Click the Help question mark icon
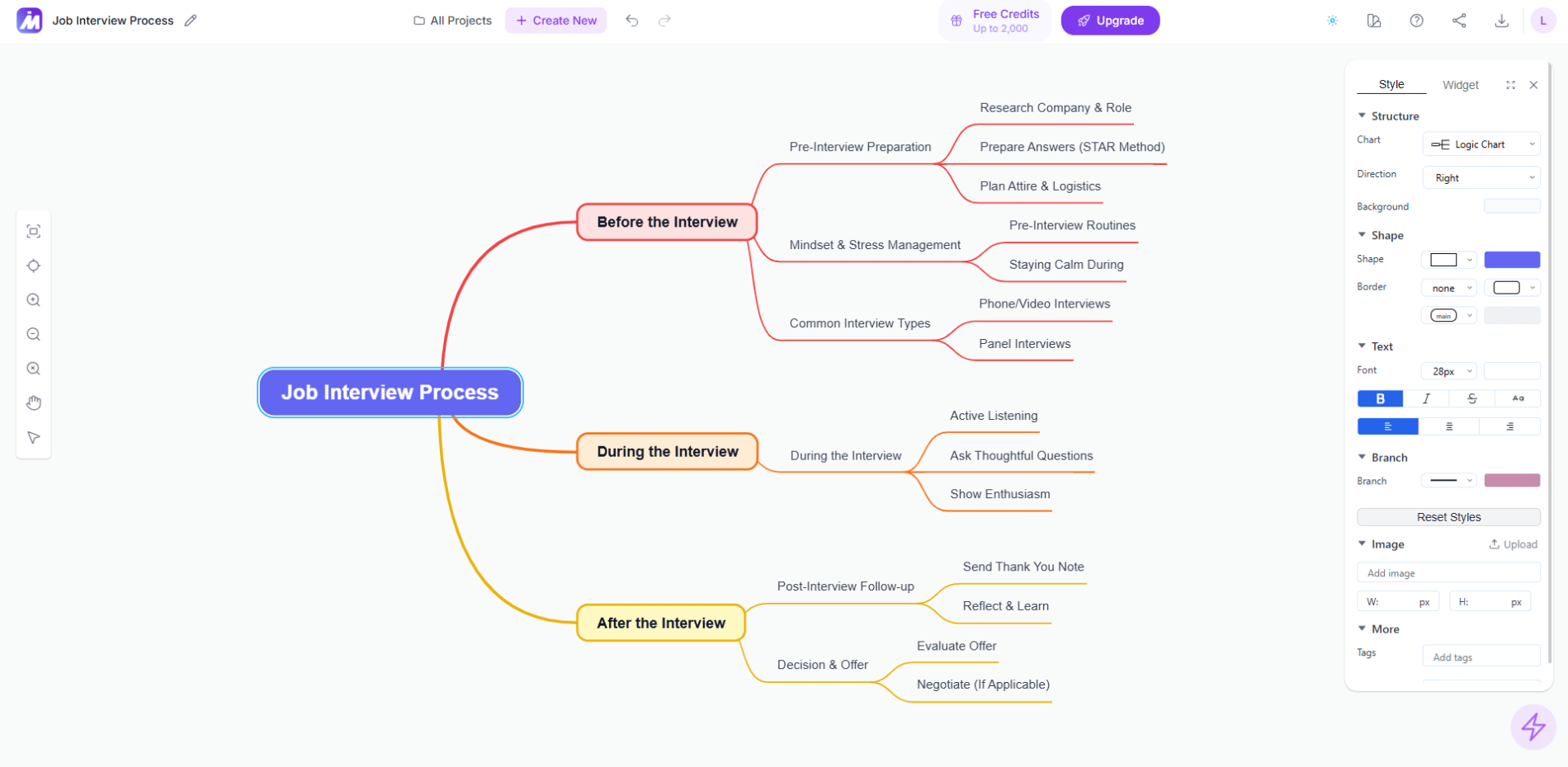The image size is (1568, 767). [1417, 20]
